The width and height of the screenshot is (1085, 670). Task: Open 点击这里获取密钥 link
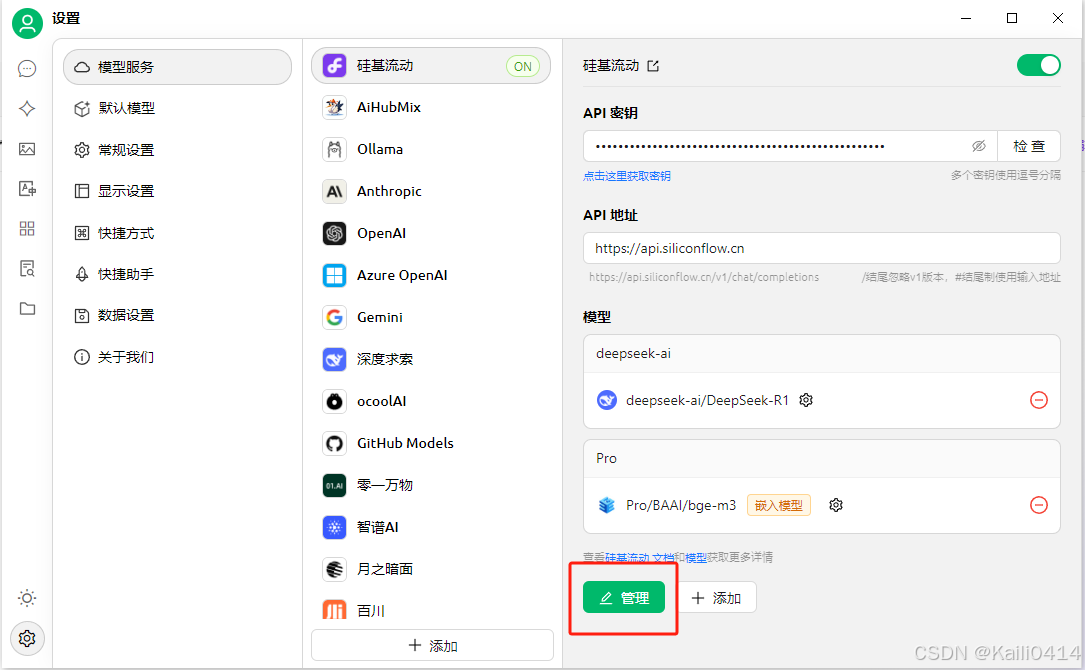point(626,176)
